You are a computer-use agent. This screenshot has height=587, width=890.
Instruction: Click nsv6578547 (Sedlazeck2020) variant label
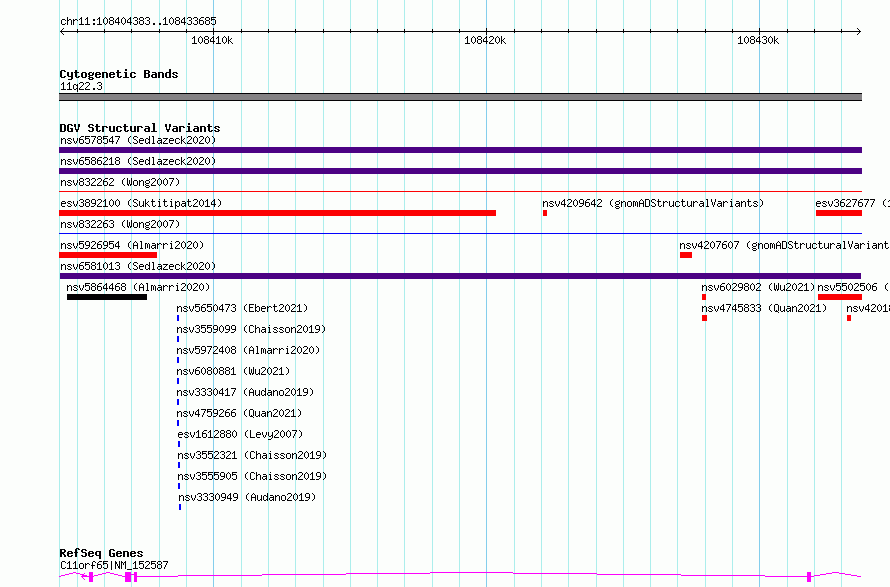click(x=138, y=140)
